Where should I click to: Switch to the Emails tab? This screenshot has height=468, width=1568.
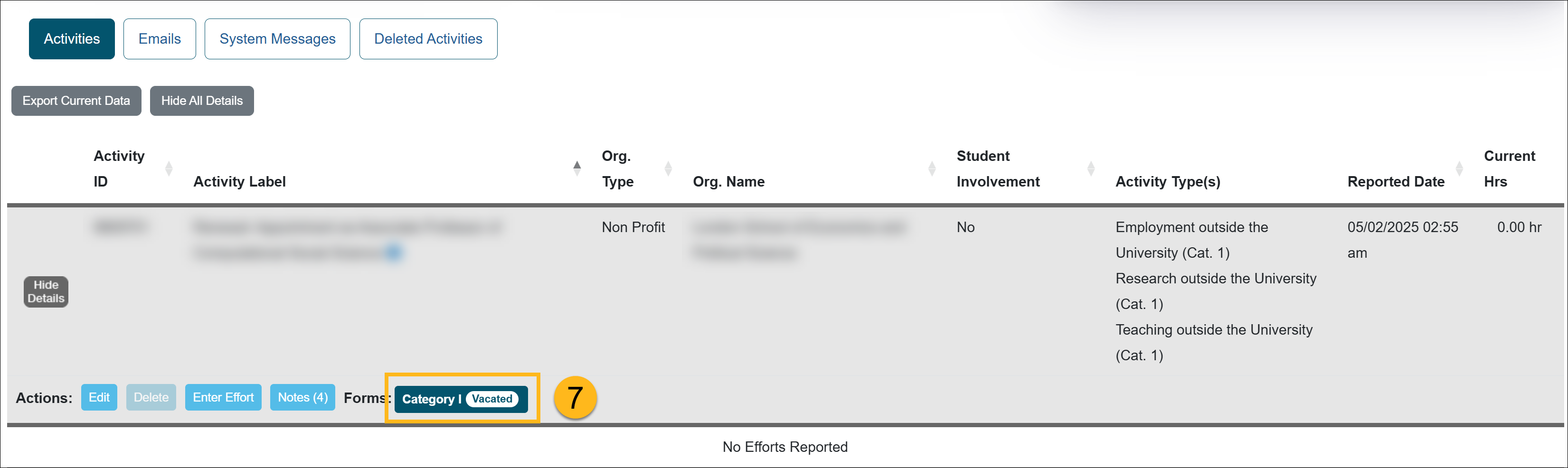(x=159, y=38)
